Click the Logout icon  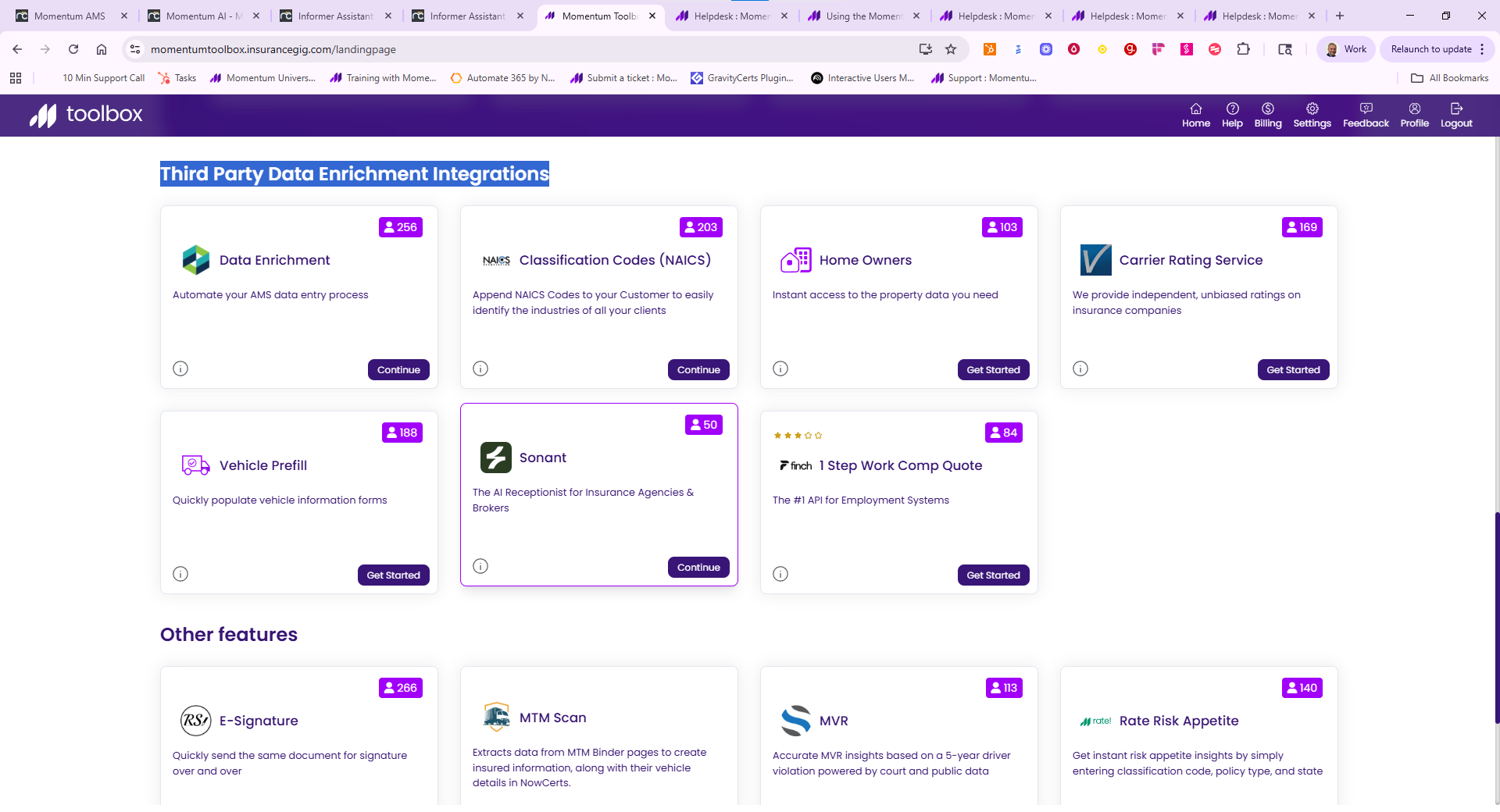click(x=1456, y=115)
